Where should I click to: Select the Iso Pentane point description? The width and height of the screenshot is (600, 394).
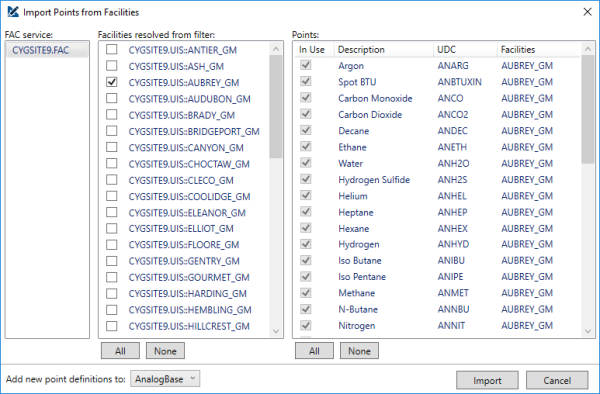(362, 277)
